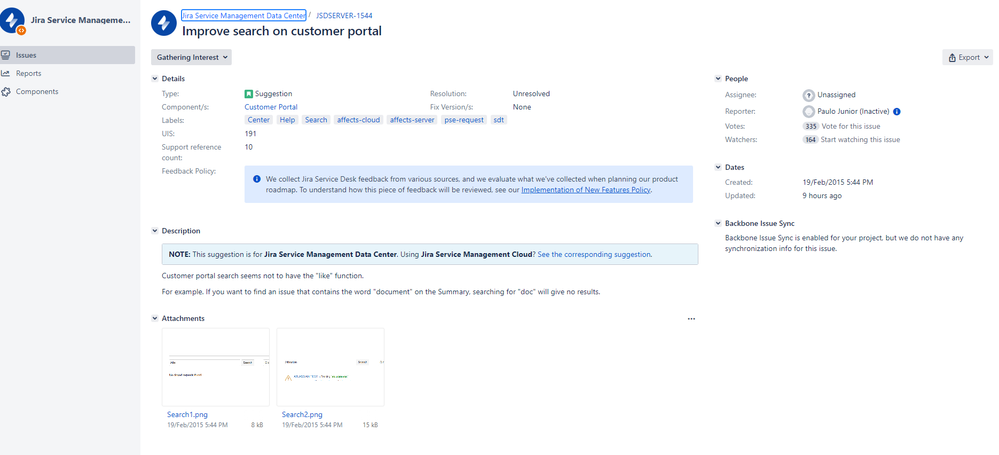Open the JSDSERVER-1544 issue key link
The width and height of the screenshot is (999, 455).
click(345, 15)
